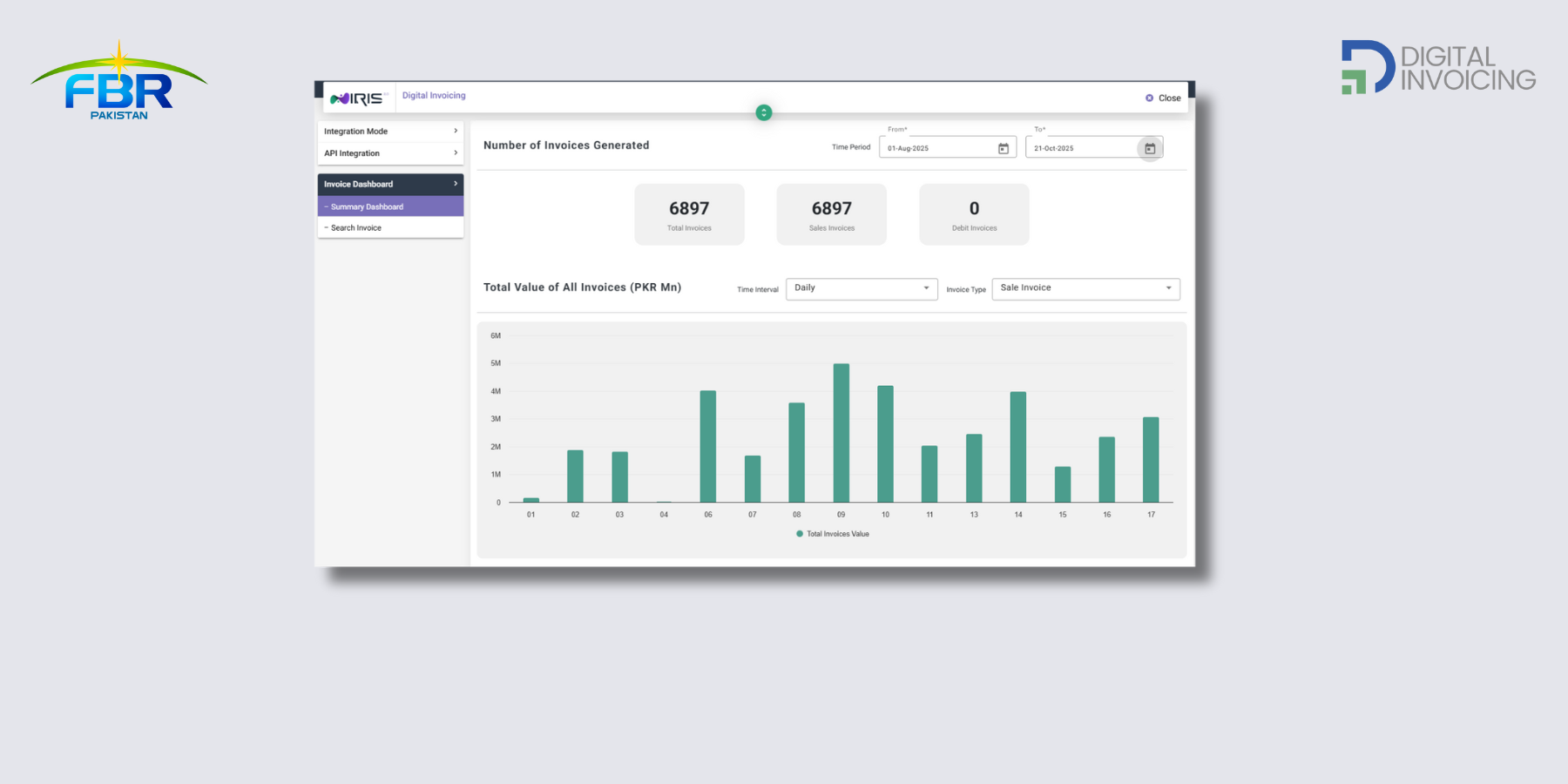The width and height of the screenshot is (1568, 784).
Task: Select the Summary Dashboard menu item
Action: [390, 206]
